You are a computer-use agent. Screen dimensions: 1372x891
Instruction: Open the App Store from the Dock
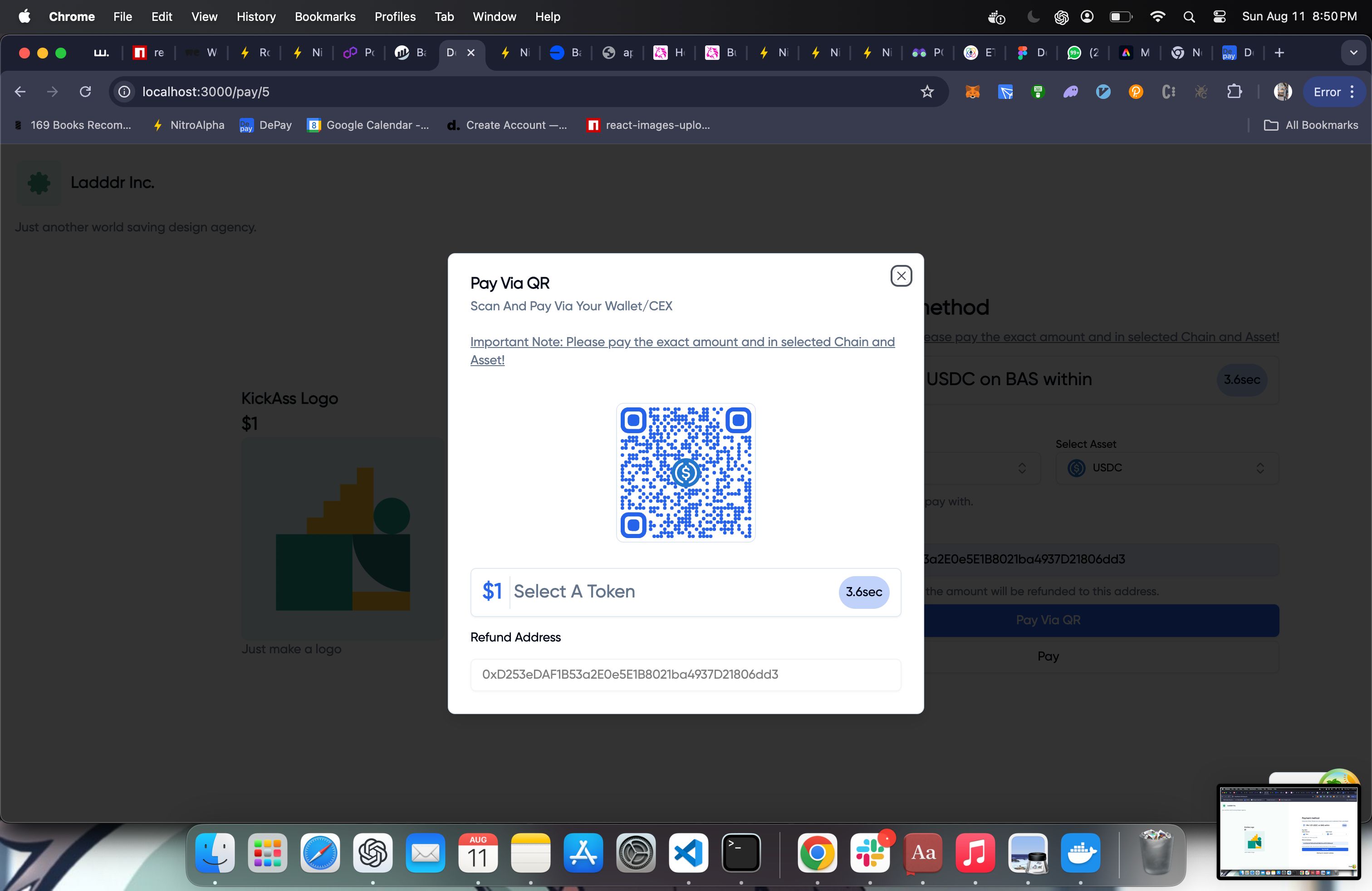[583, 853]
